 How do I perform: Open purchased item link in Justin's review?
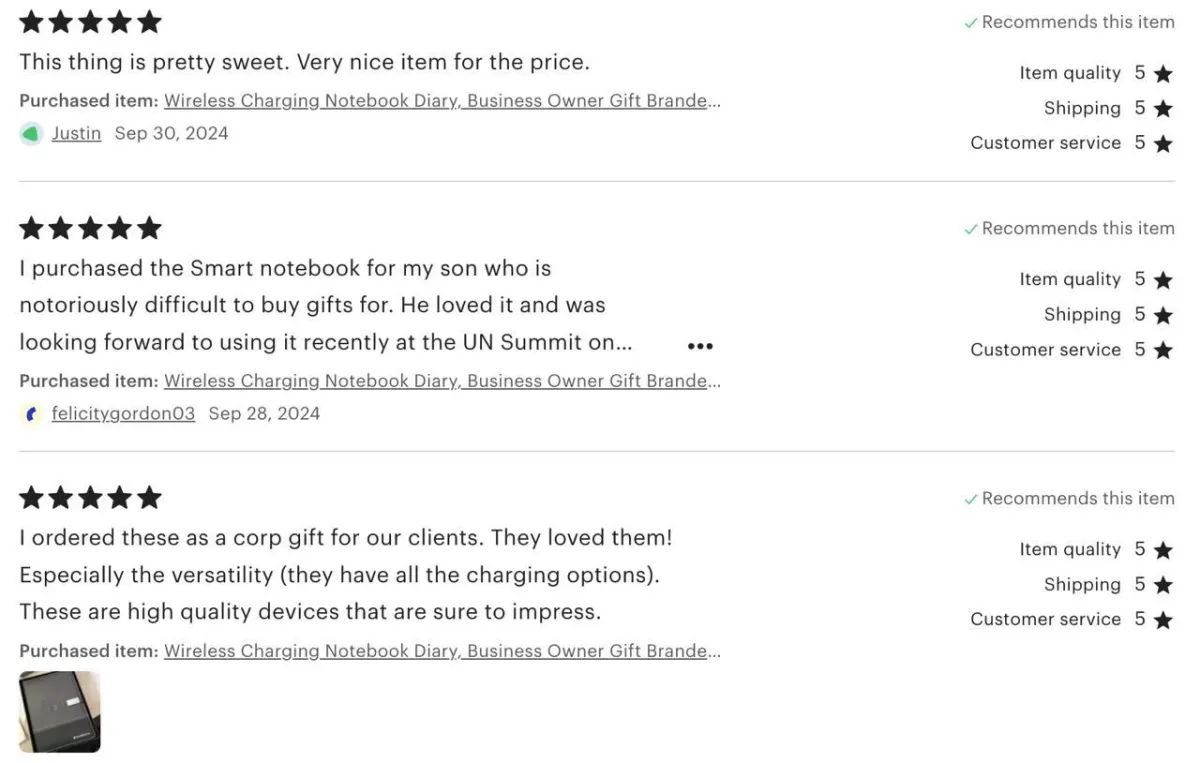coord(441,101)
